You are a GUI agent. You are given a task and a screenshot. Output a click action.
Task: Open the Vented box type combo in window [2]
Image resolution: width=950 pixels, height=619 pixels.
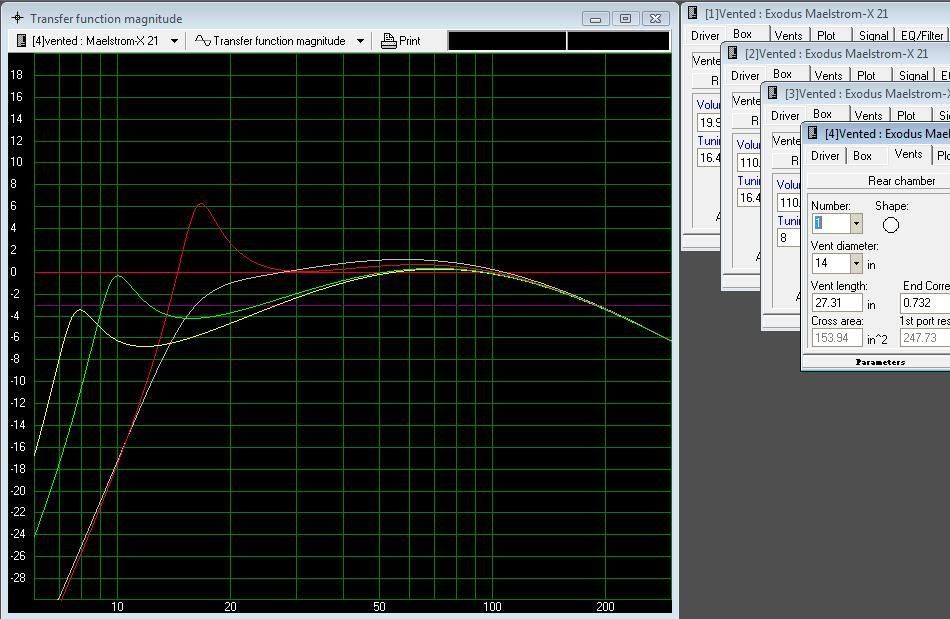point(746,101)
